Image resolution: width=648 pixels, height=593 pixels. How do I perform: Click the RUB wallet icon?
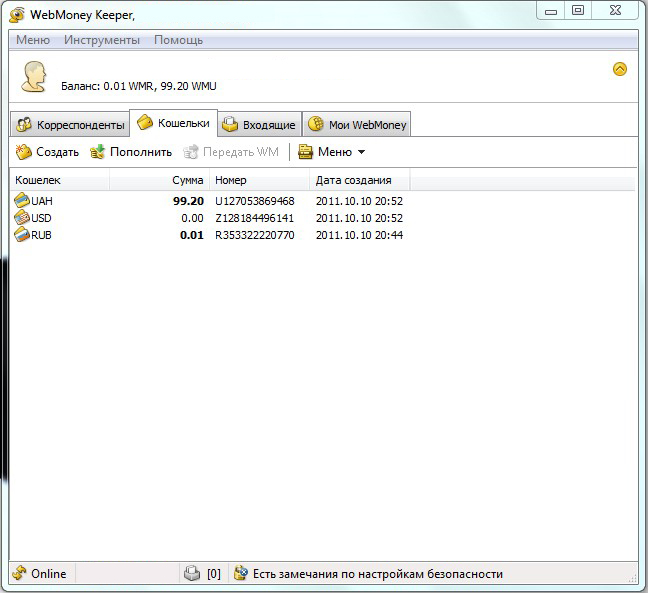[22, 234]
